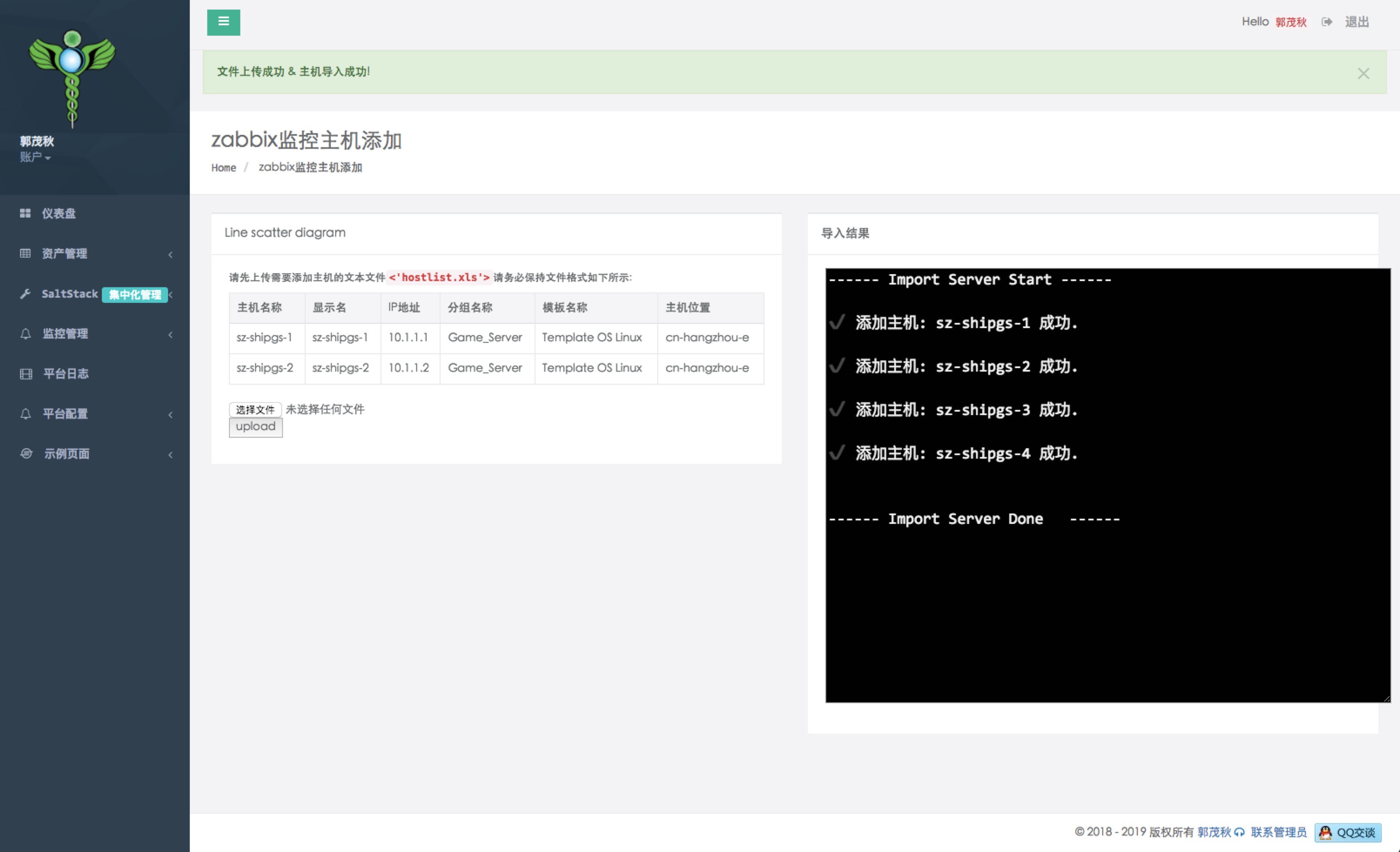This screenshot has height=852, width=1400.
Task: Click the dashboard grid icon
Action: (x=25, y=213)
